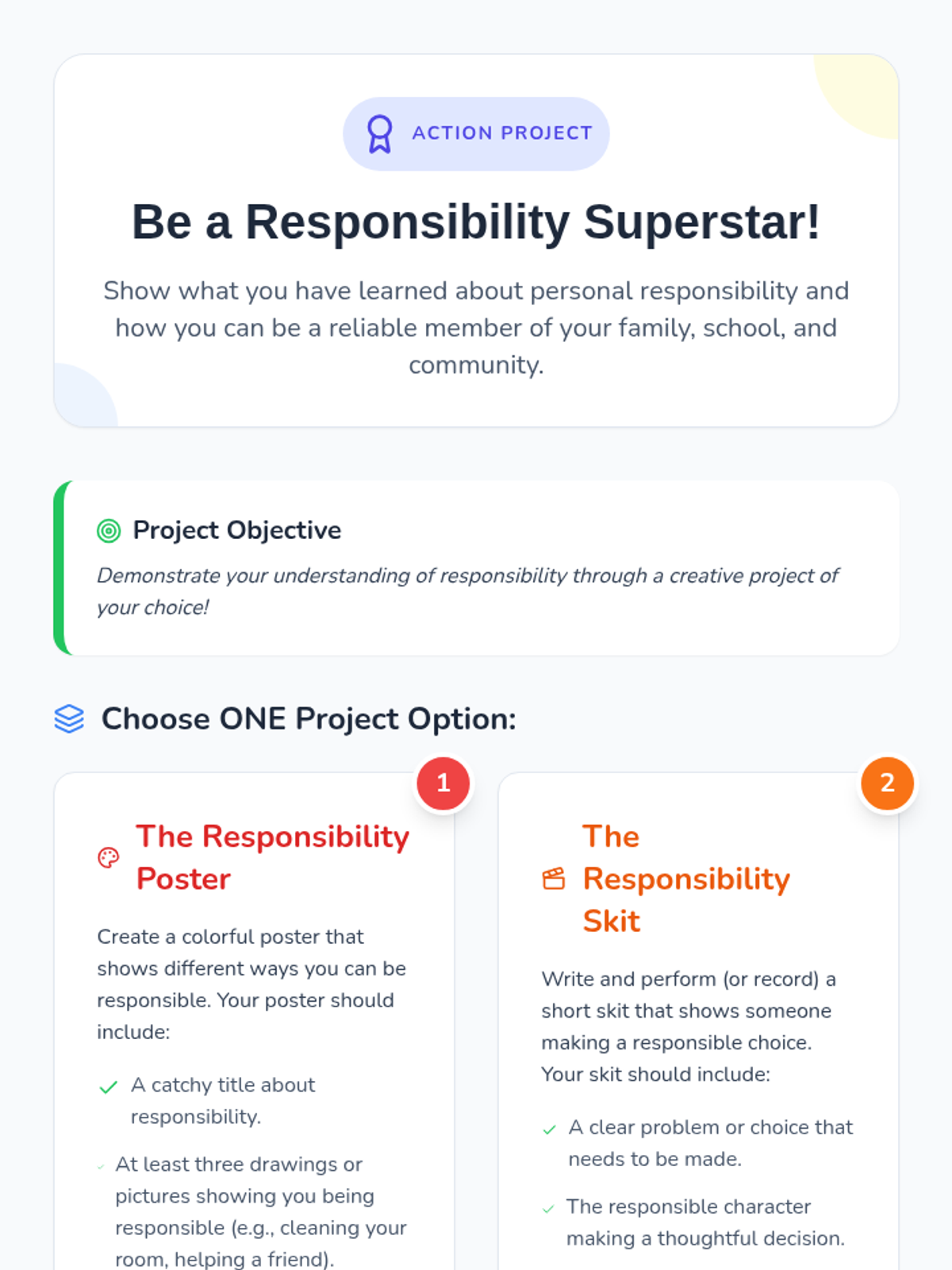Click the italic objective description text
The height and width of the screenshot is (1270, 952).
(x=468, y=591)
